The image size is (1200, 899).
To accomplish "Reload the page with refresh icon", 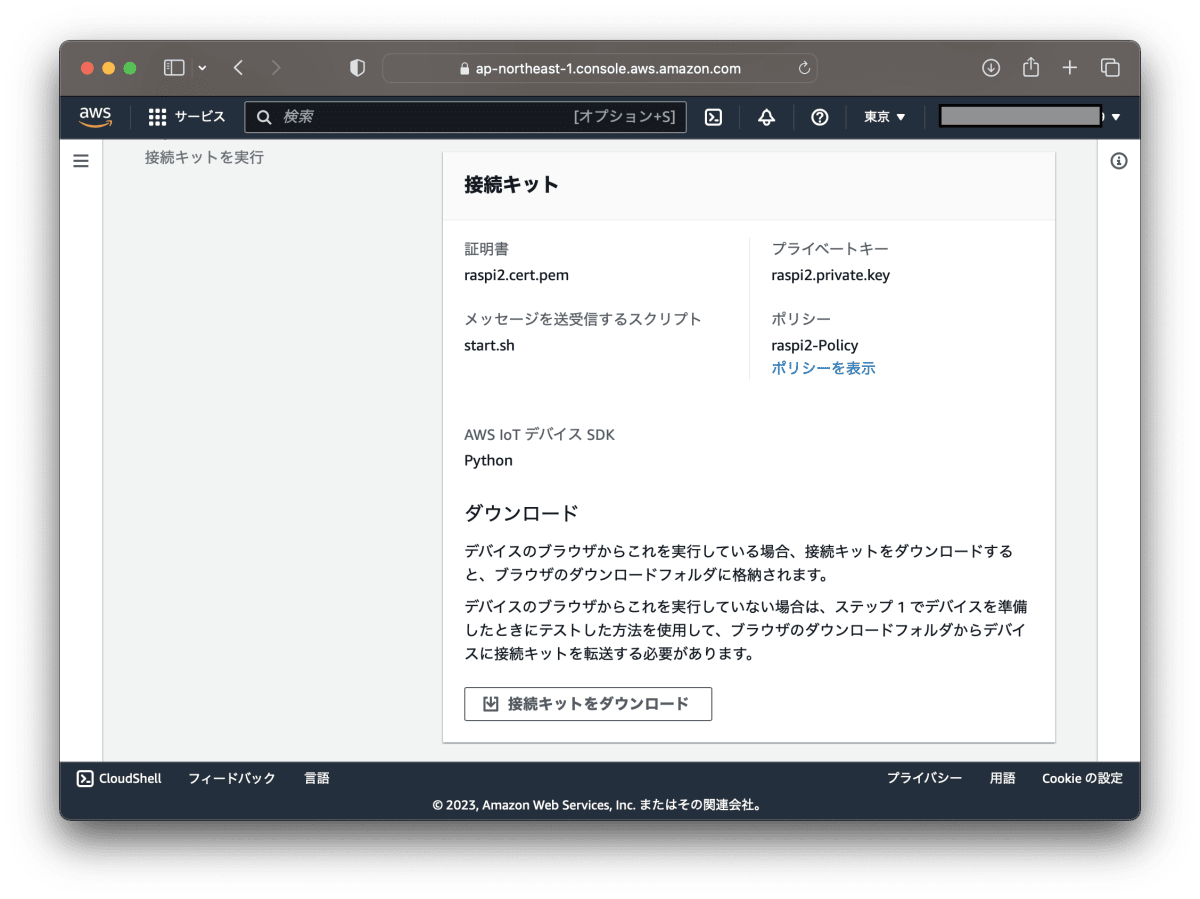I will click(804, 69).
